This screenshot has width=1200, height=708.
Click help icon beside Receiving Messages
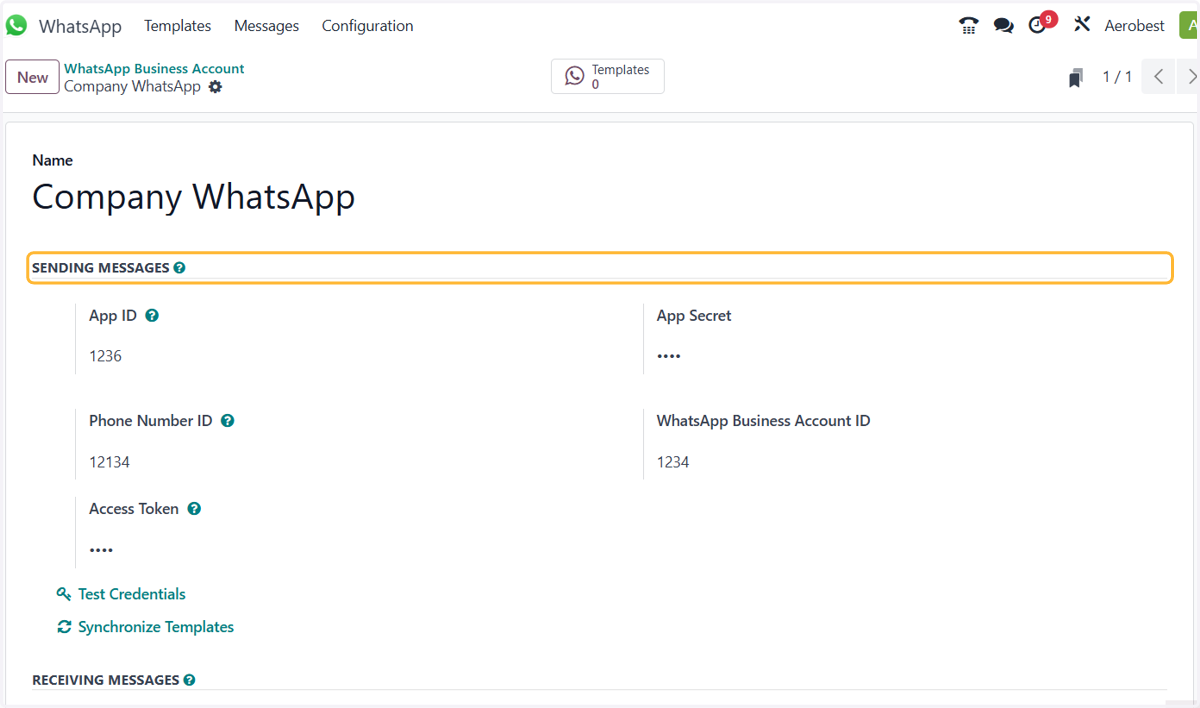[189, 680]
